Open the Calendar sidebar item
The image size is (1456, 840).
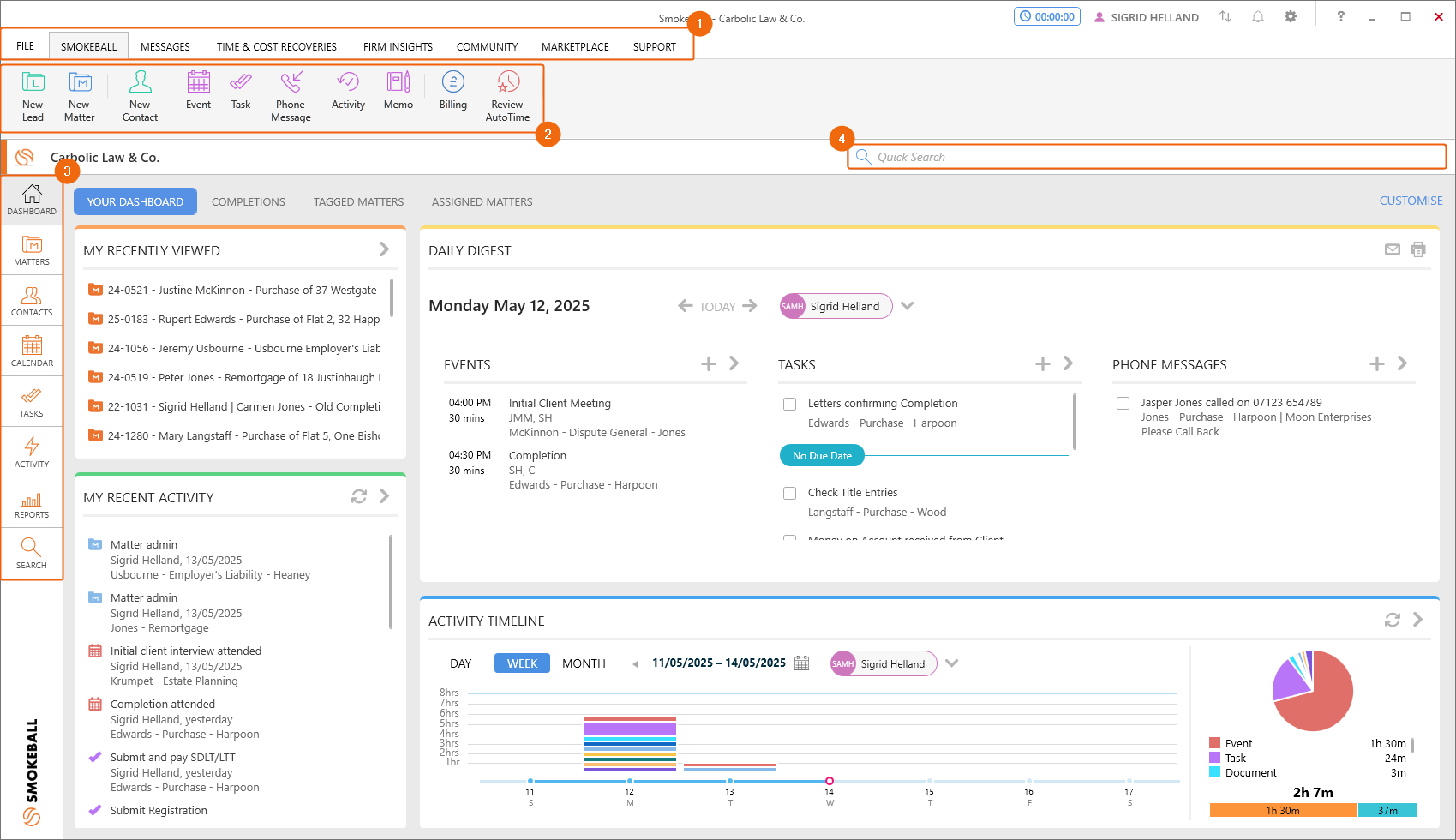[x=32, y=351]
